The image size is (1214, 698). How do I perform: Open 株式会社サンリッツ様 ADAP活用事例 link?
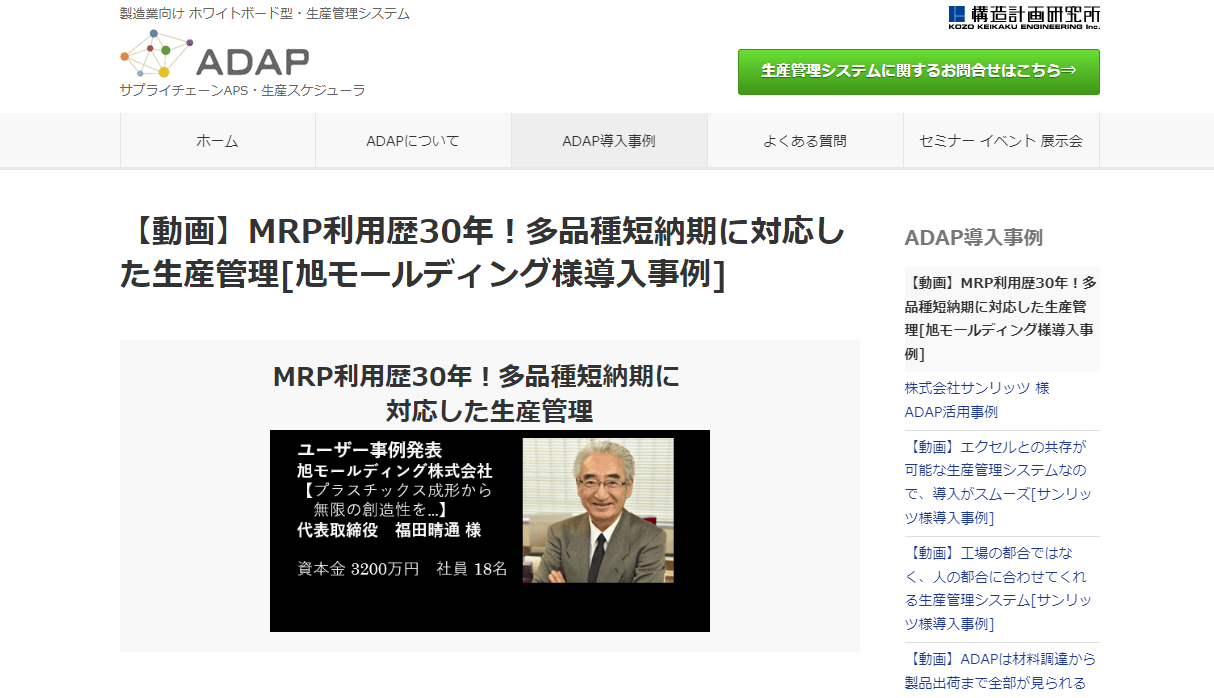[x=977, y=400]
